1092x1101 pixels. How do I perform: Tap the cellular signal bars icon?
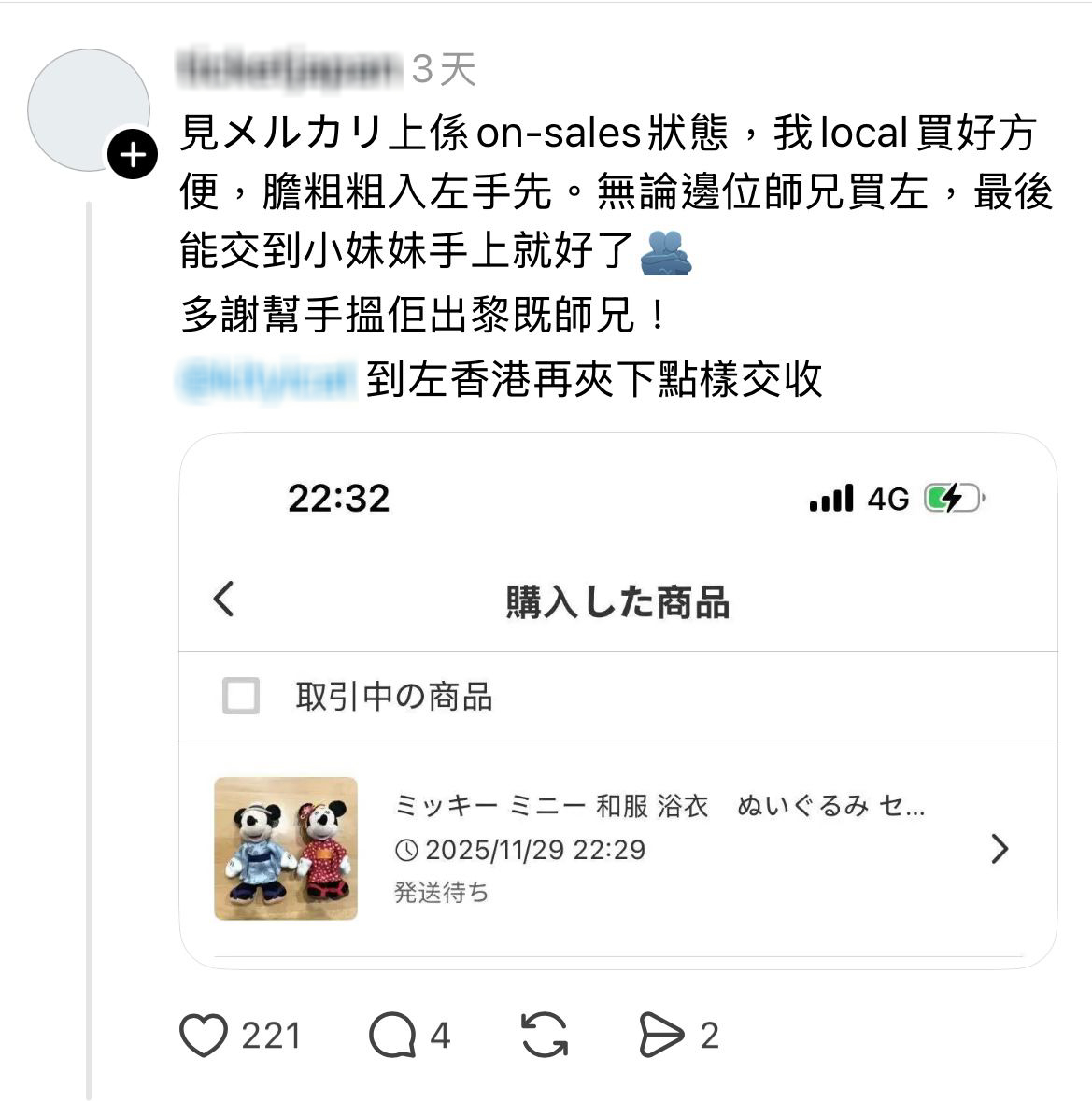(x=831, y=499)
